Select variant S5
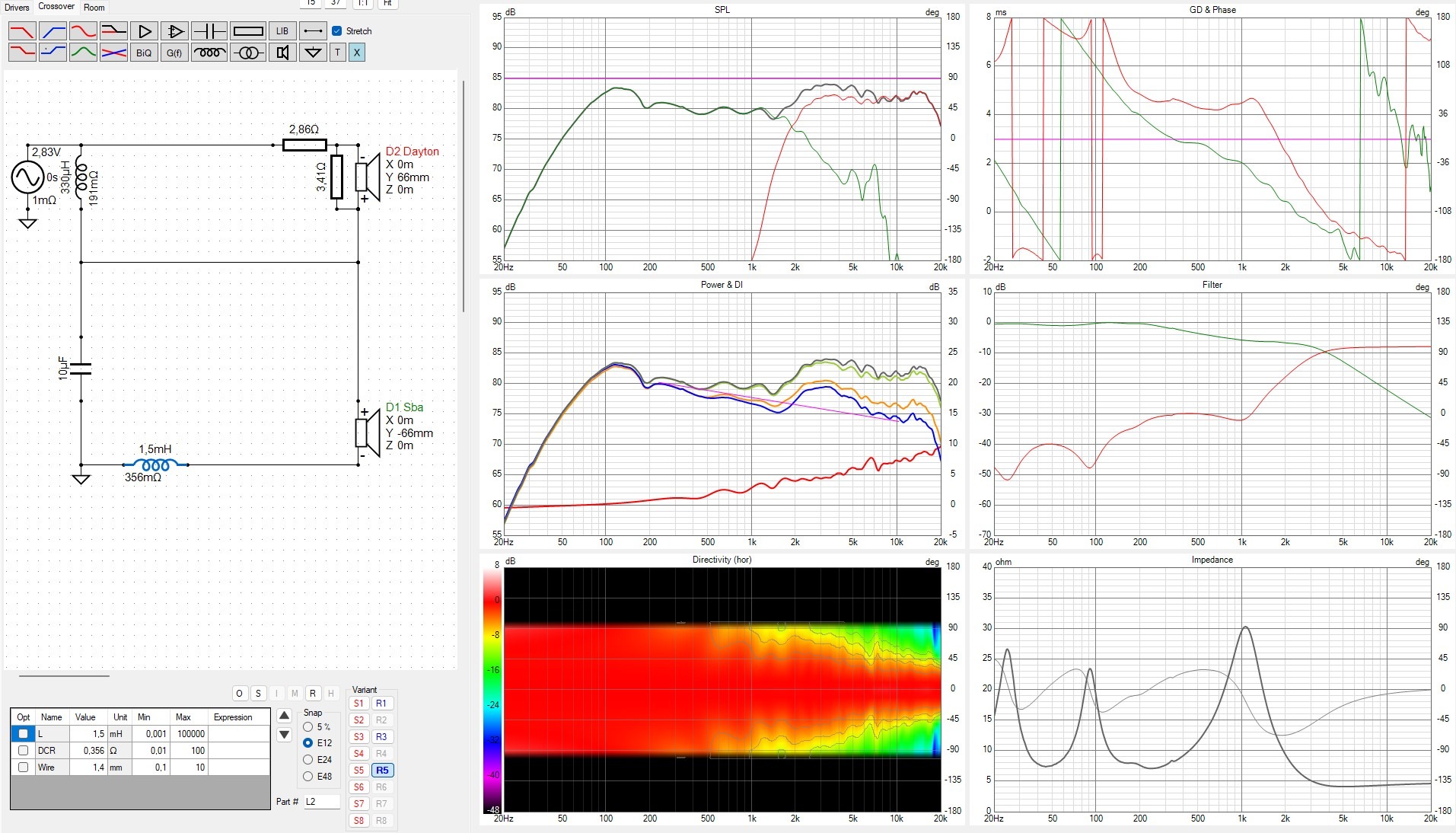 [358, 771]
